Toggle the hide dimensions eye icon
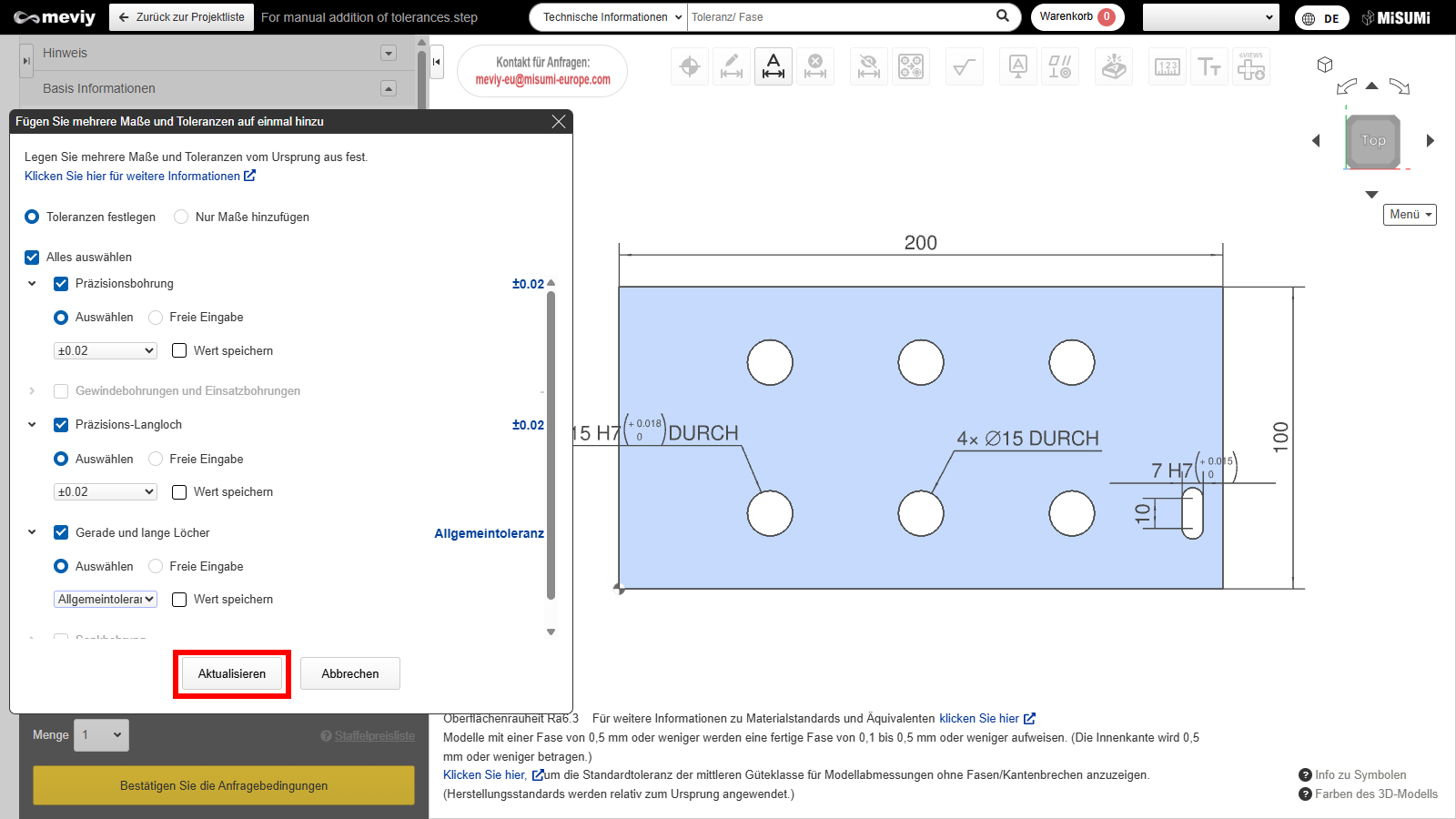 pos(869,66)
